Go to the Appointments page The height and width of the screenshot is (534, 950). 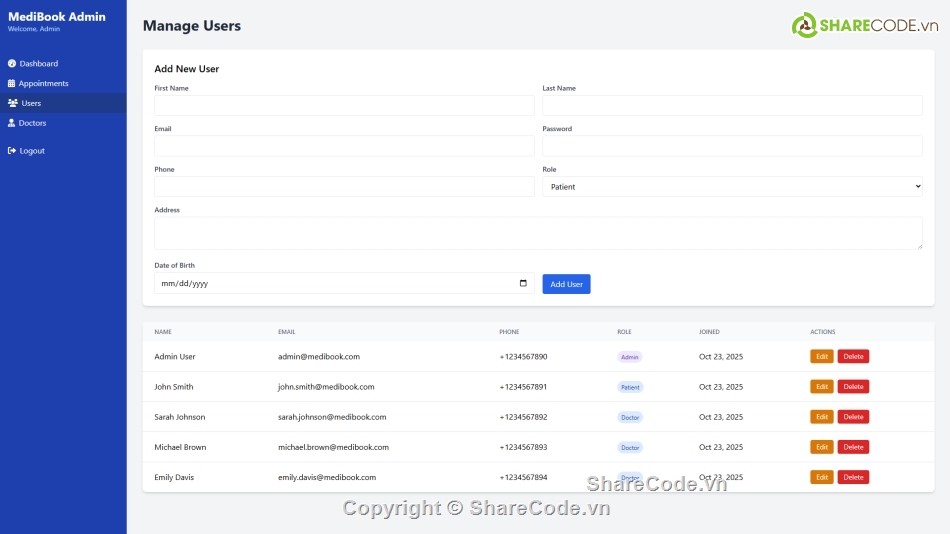tap(43, 84)
